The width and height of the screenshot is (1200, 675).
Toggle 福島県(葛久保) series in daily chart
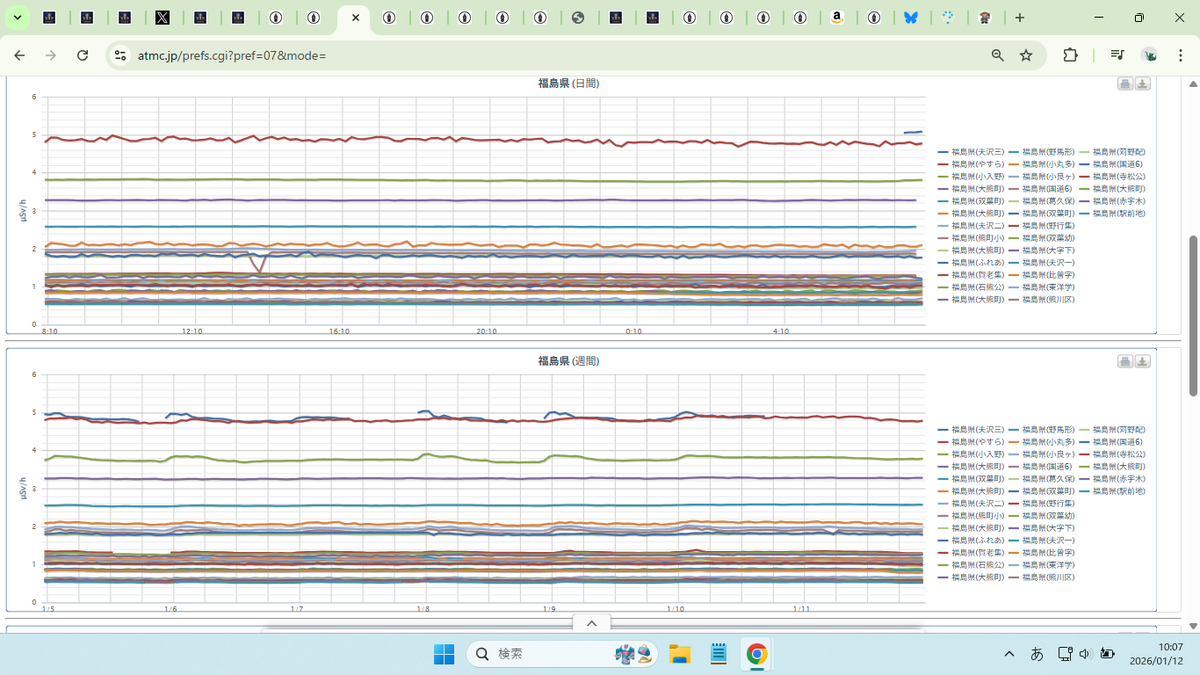[x=1042, y=200]
